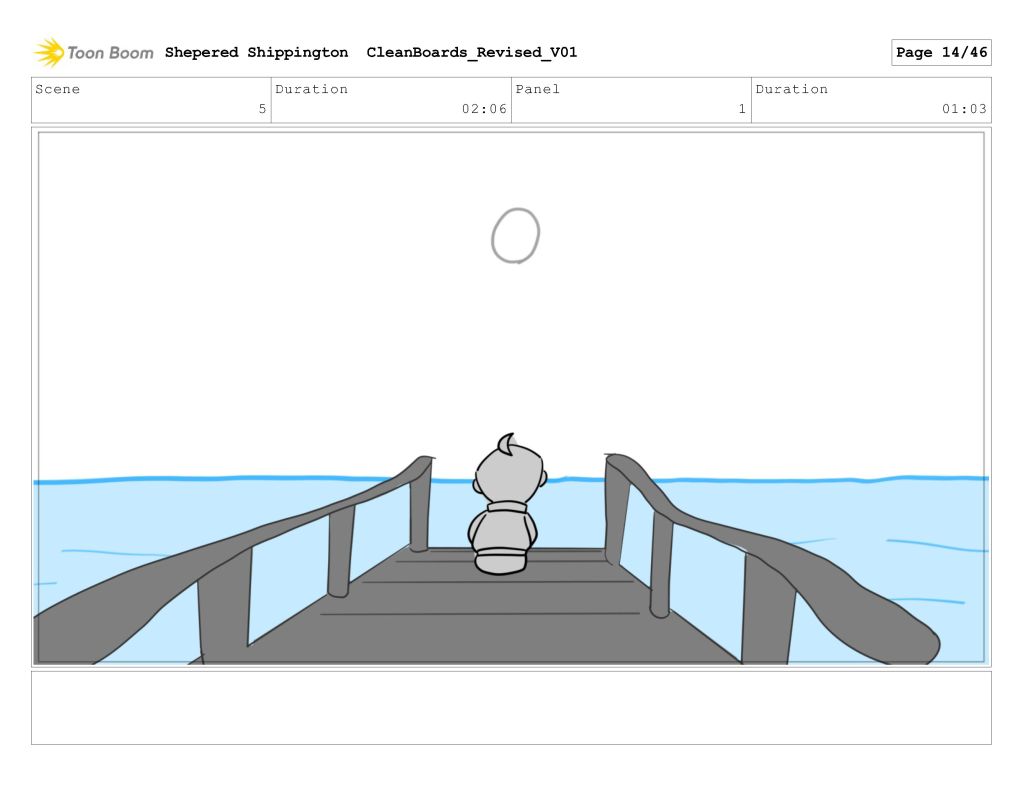Viewport: 1024px width, 791px height.
Task: Select the panel number 1 value
Action: pos(742,109)
